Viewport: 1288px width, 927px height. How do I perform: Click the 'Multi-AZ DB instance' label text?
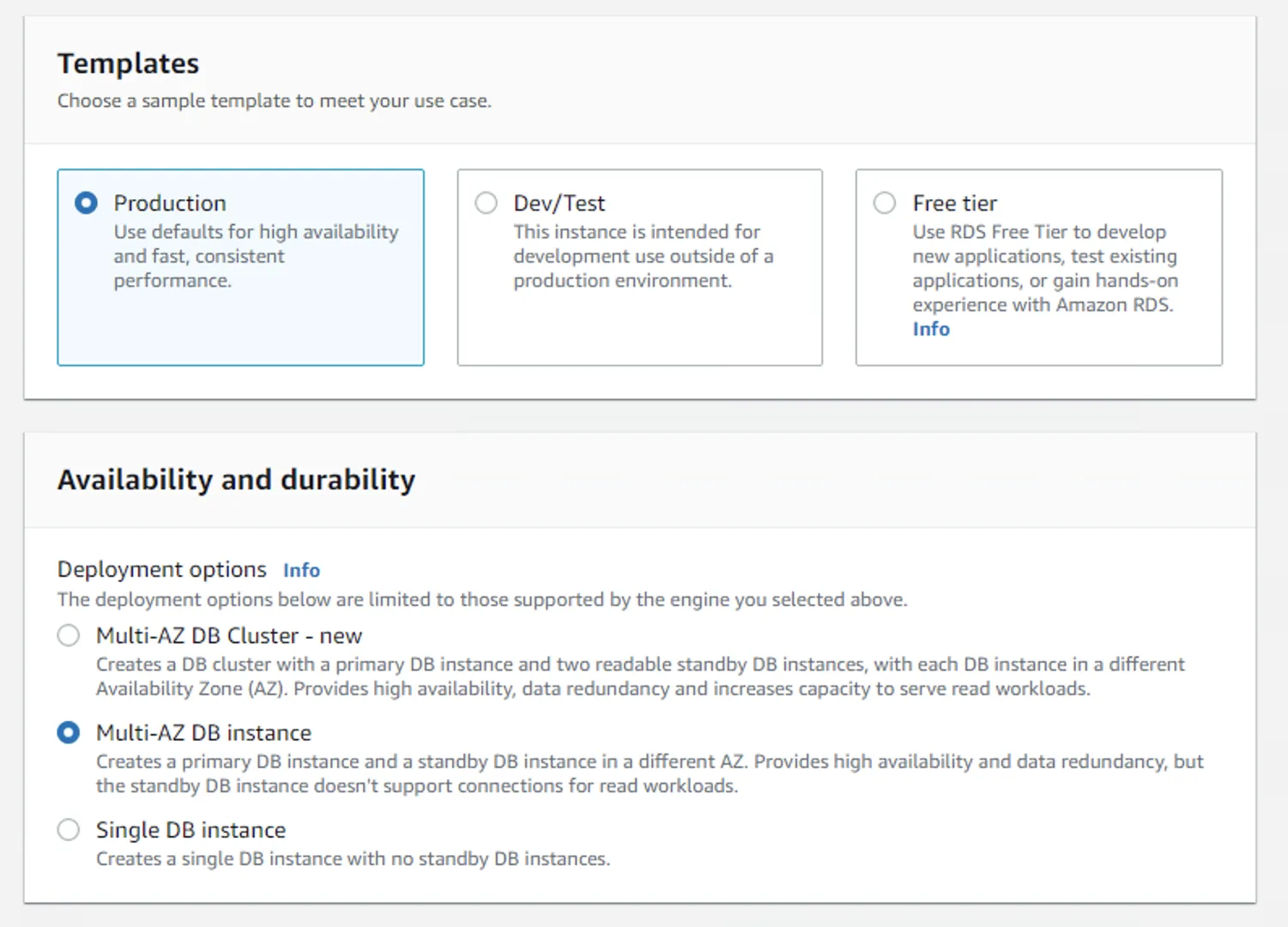pyautogui.click(x=203, y=733)
